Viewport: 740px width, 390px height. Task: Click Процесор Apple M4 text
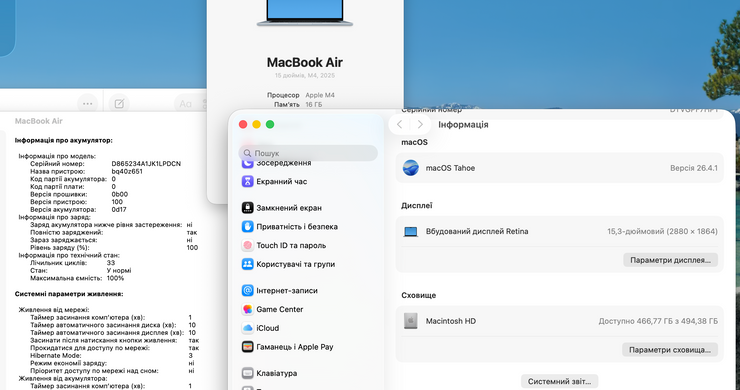[x=301, y=95]
